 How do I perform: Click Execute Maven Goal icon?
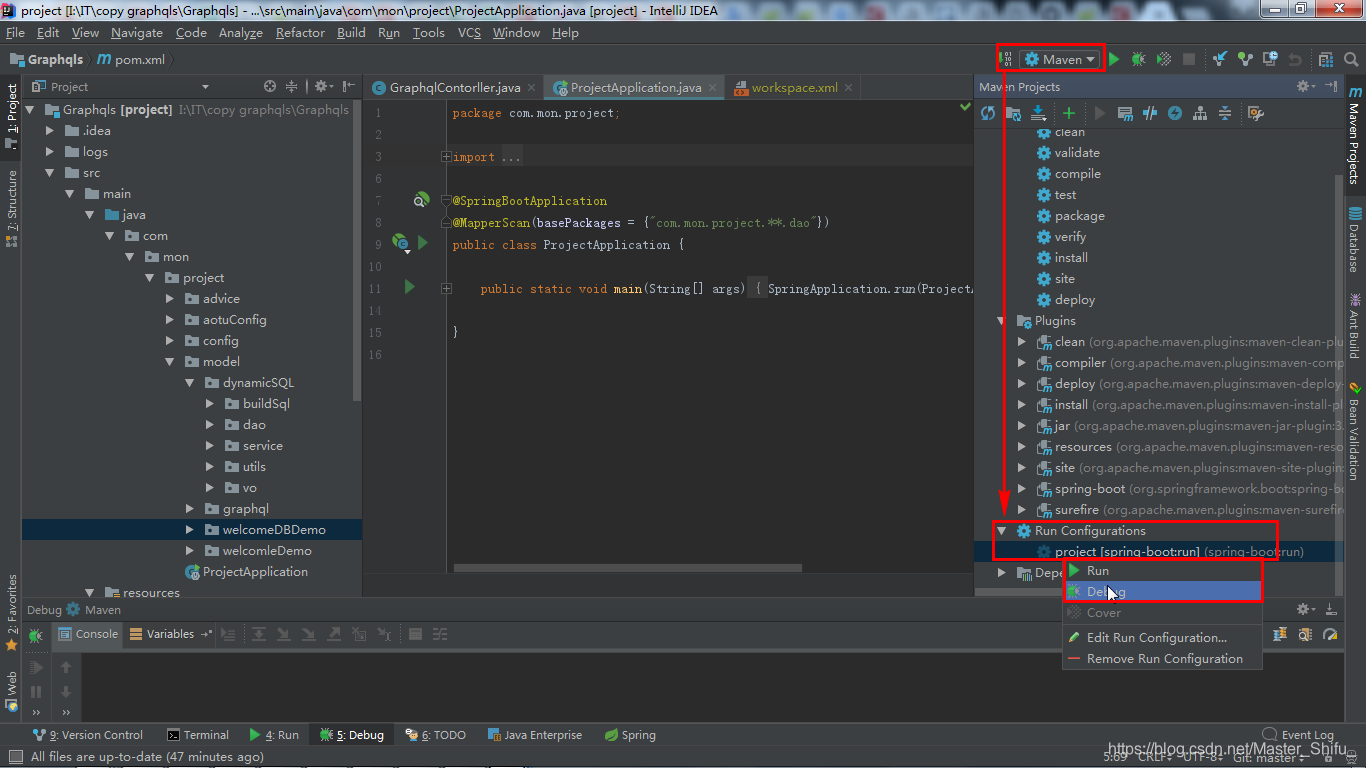1125,113
